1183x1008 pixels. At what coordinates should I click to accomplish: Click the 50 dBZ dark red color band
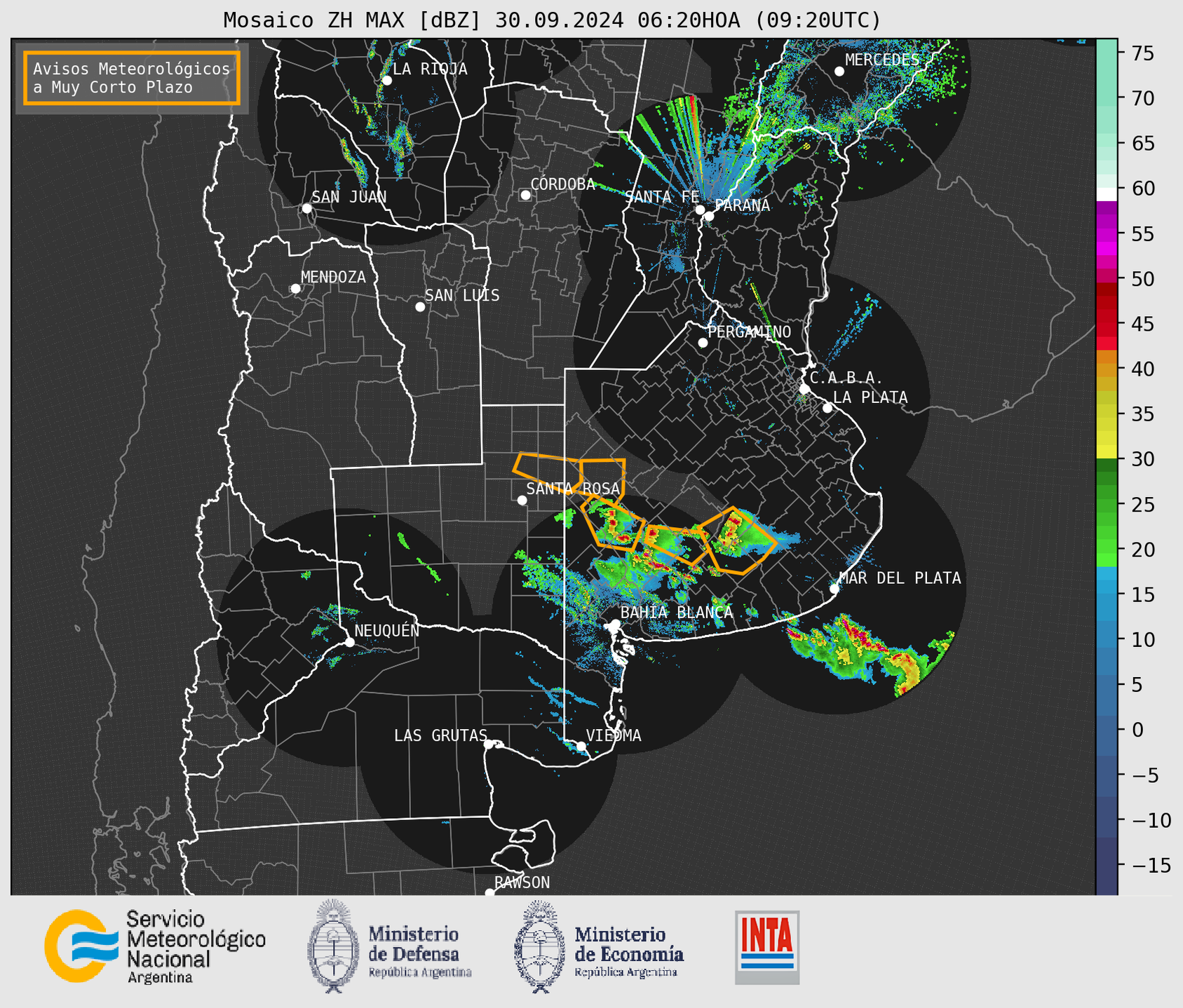(1107, 287)
